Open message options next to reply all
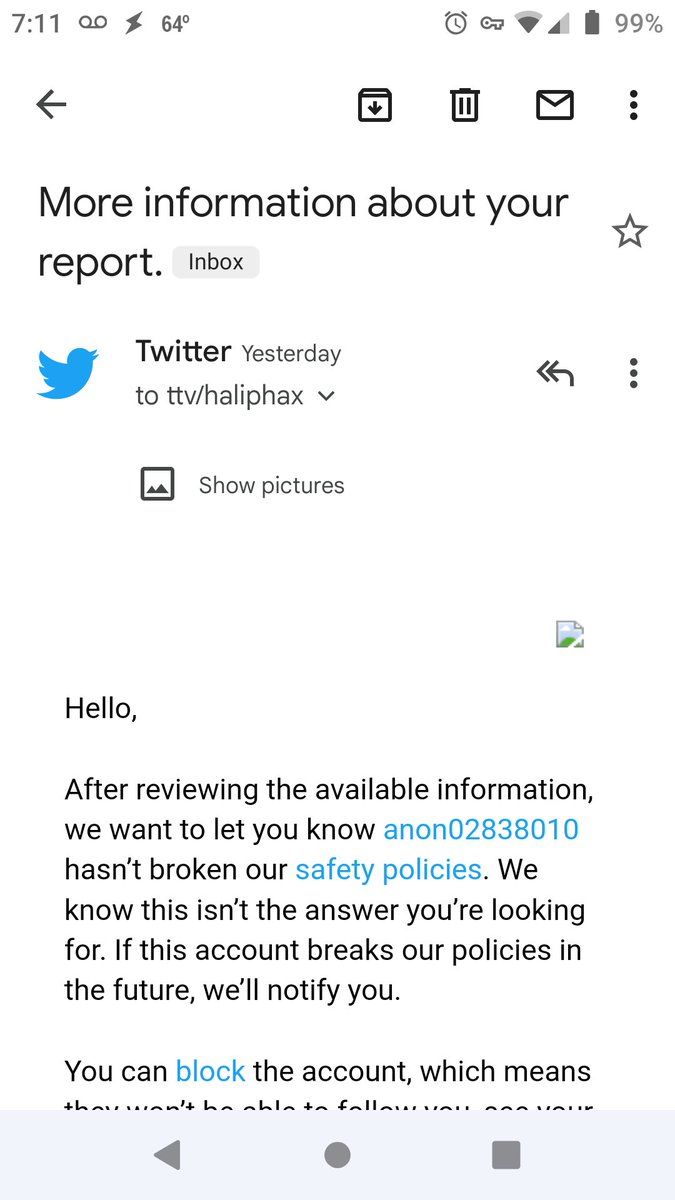This screenshot has height=1200, width=675. coord(633,373)
